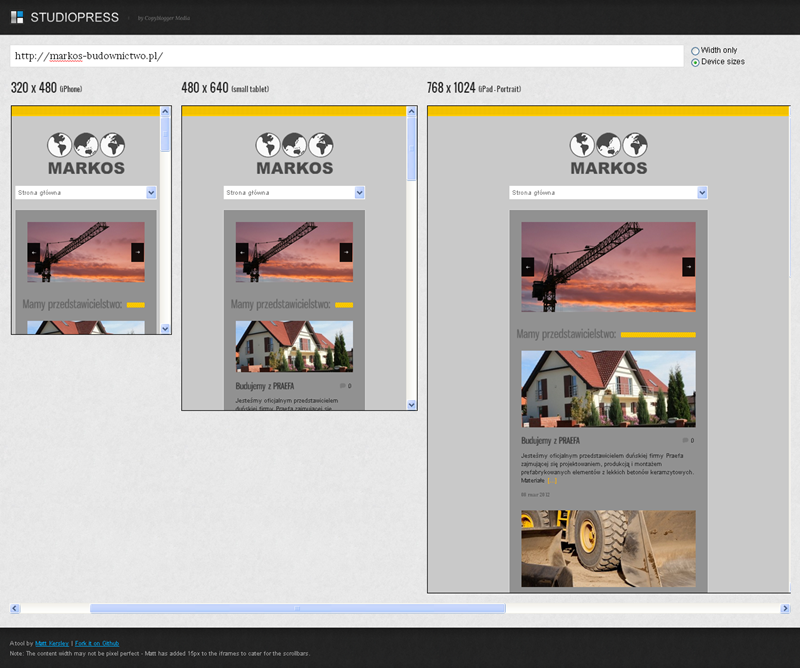Click previous slide arrow in iPhone preview

click(x=33, y=252)
